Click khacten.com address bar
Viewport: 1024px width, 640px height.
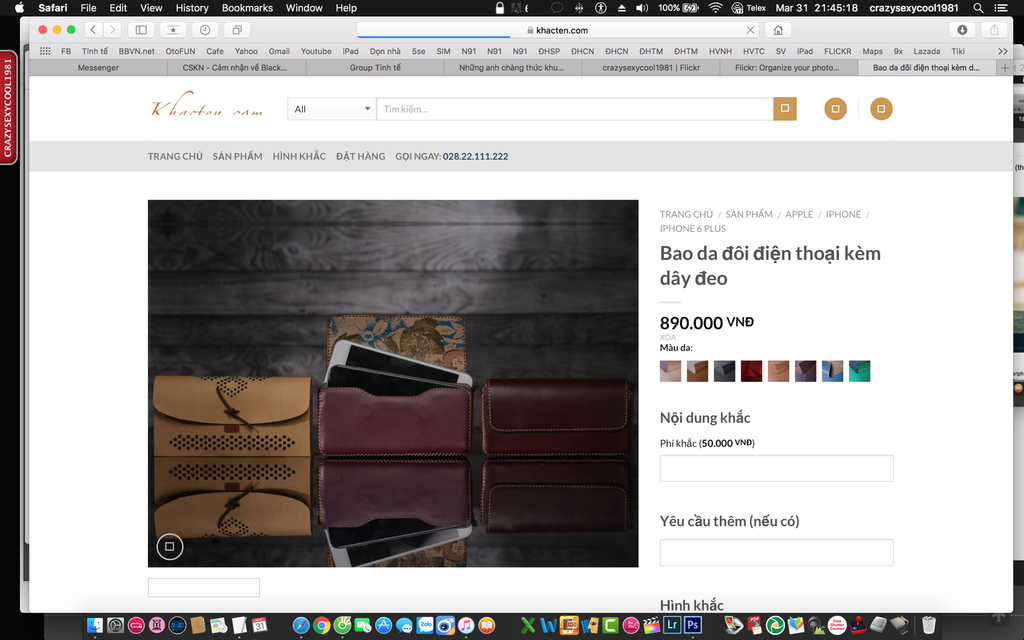557,30
